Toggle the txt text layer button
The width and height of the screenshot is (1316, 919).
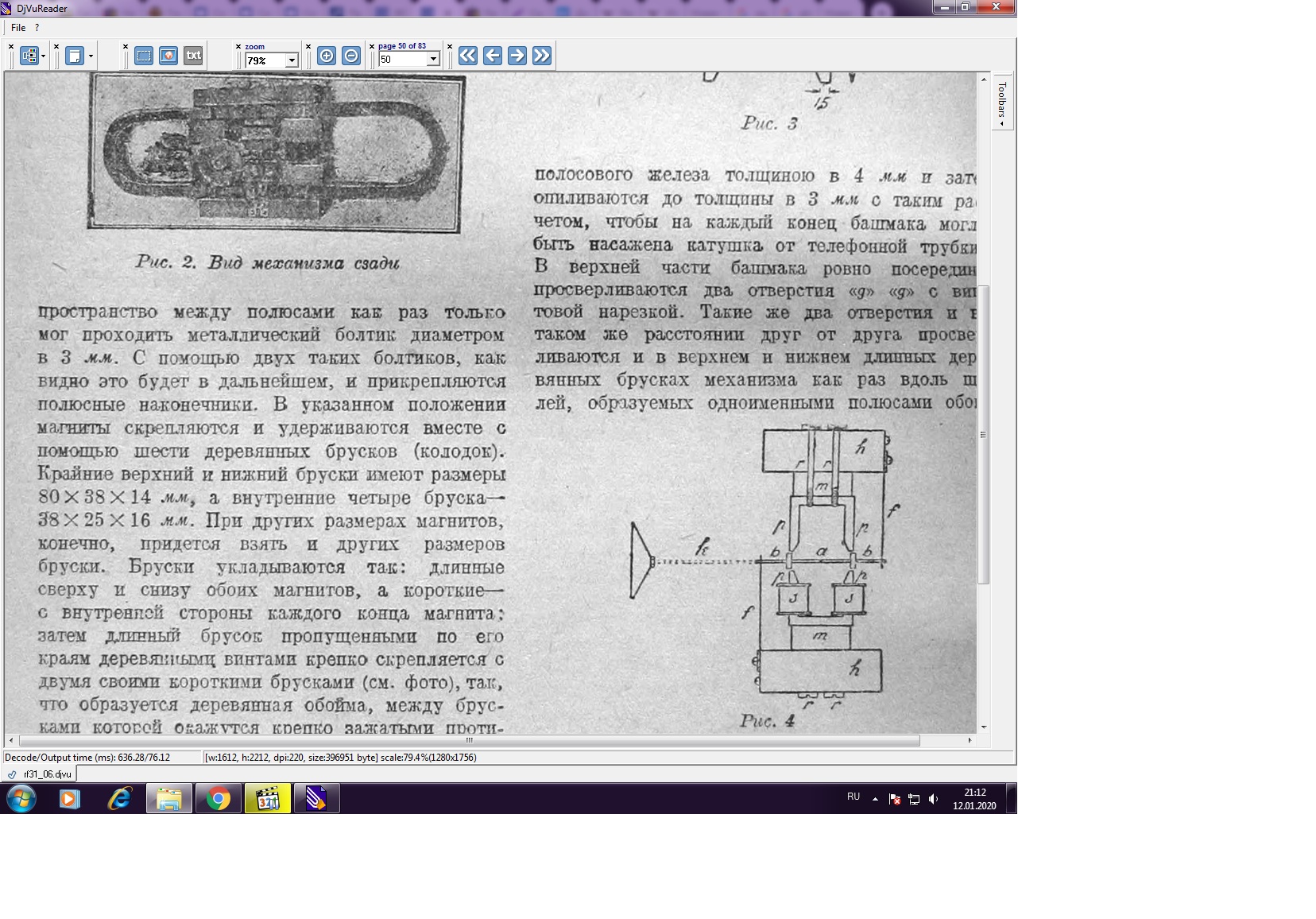[193, 56]
